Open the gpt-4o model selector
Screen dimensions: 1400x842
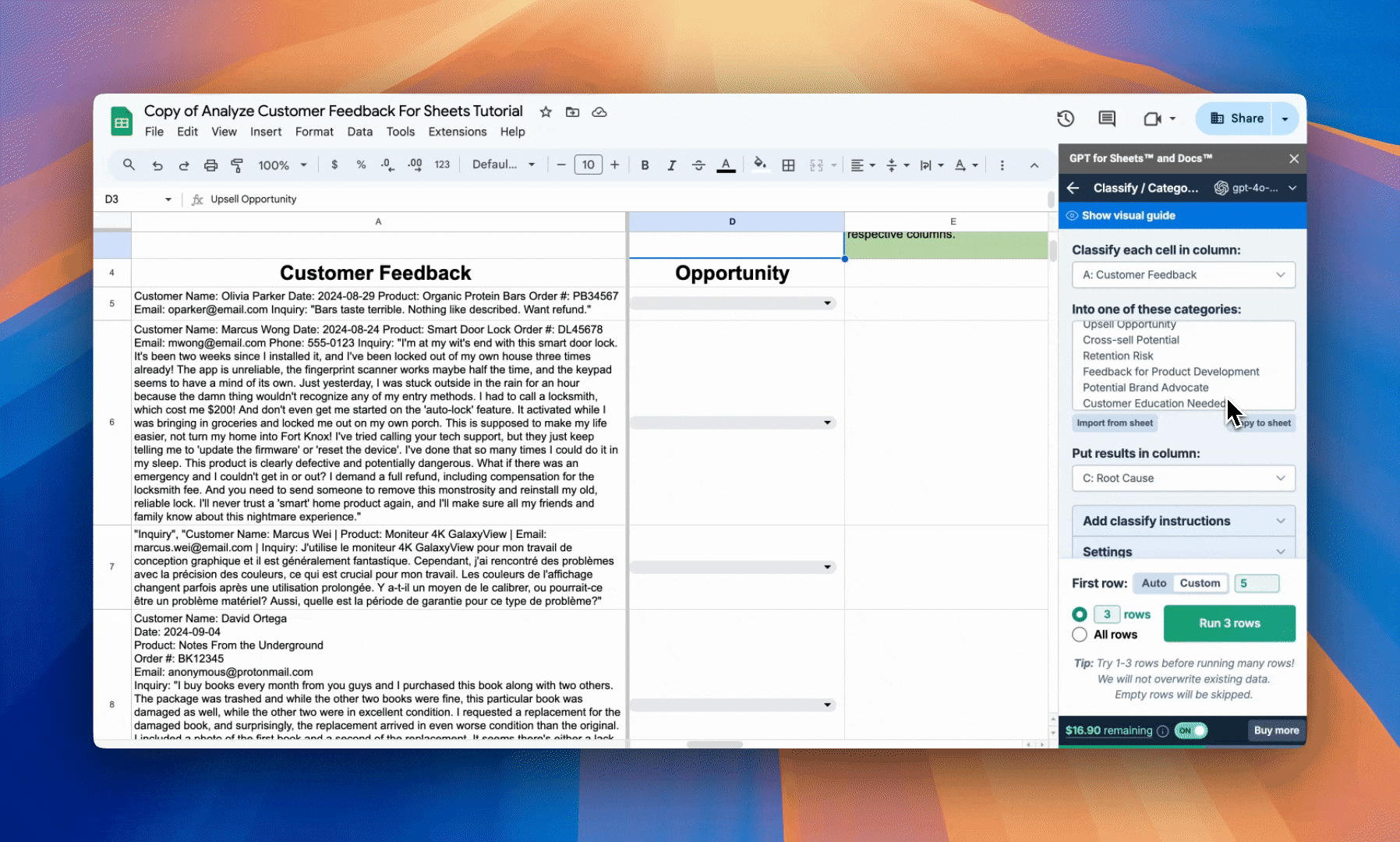1255,188
